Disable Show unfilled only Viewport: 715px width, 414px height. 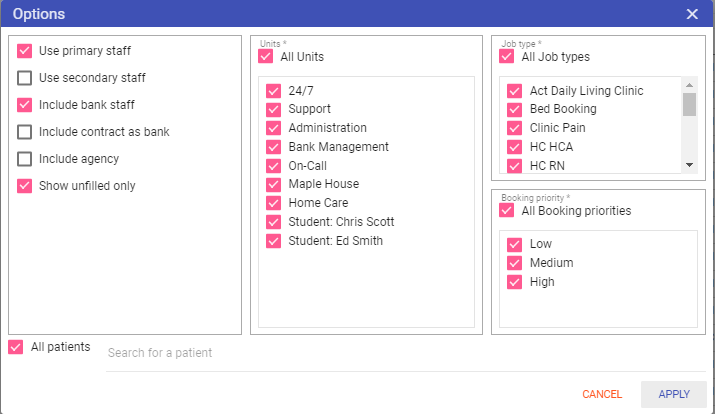(25, 186)
